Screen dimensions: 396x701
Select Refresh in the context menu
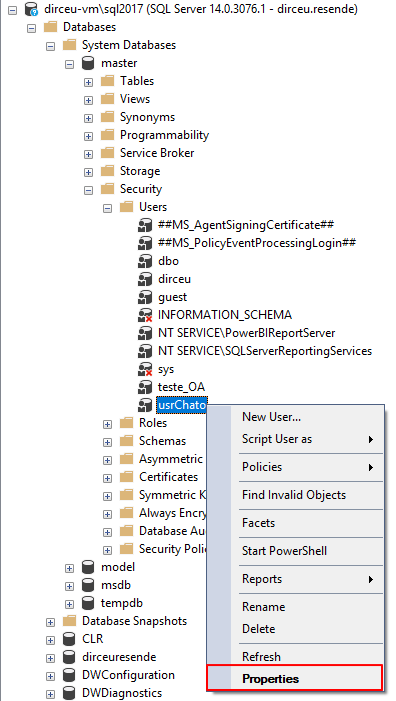[295, 657]
